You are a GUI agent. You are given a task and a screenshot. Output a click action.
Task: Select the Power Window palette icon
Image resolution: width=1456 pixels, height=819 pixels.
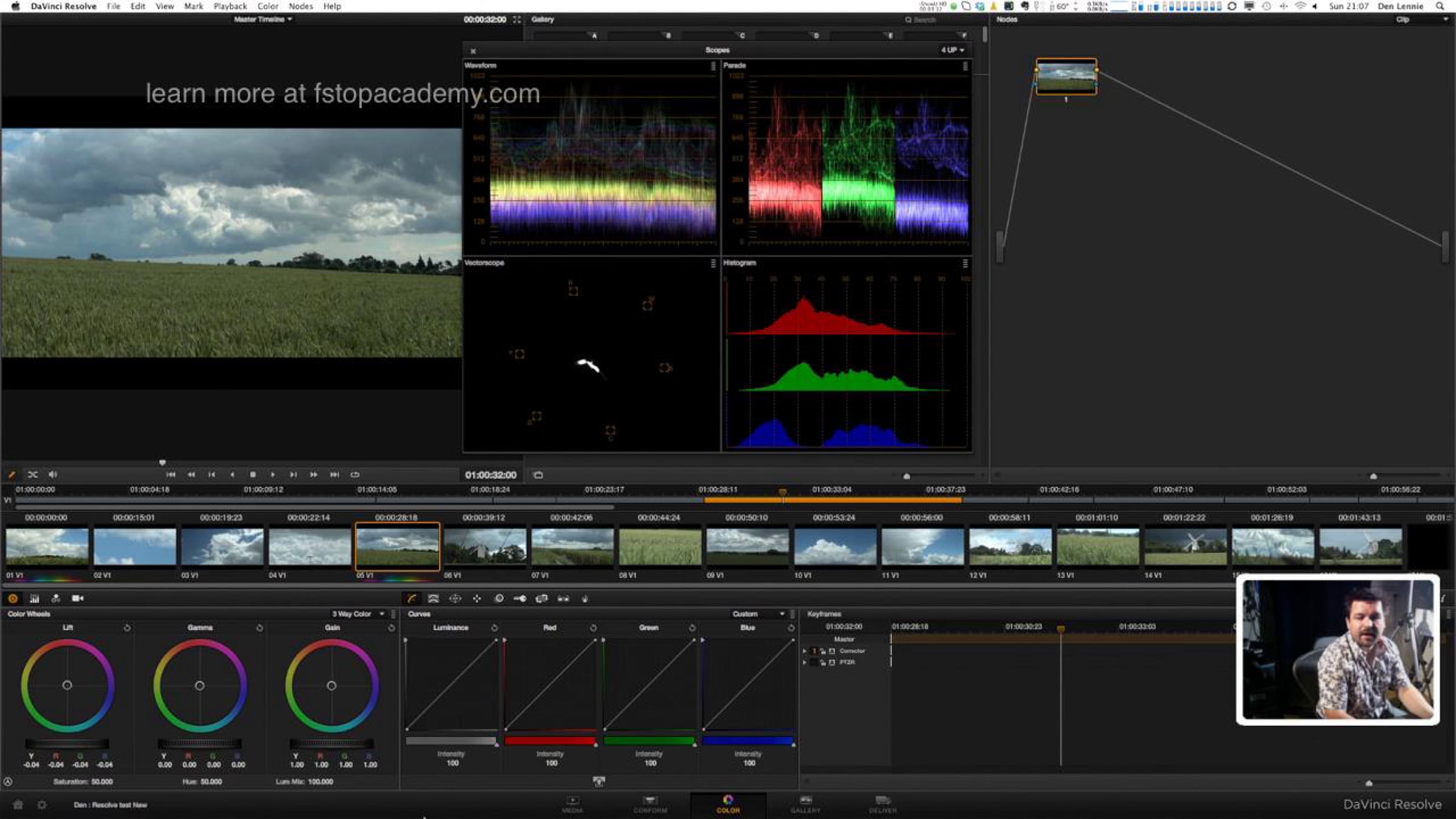455,598
